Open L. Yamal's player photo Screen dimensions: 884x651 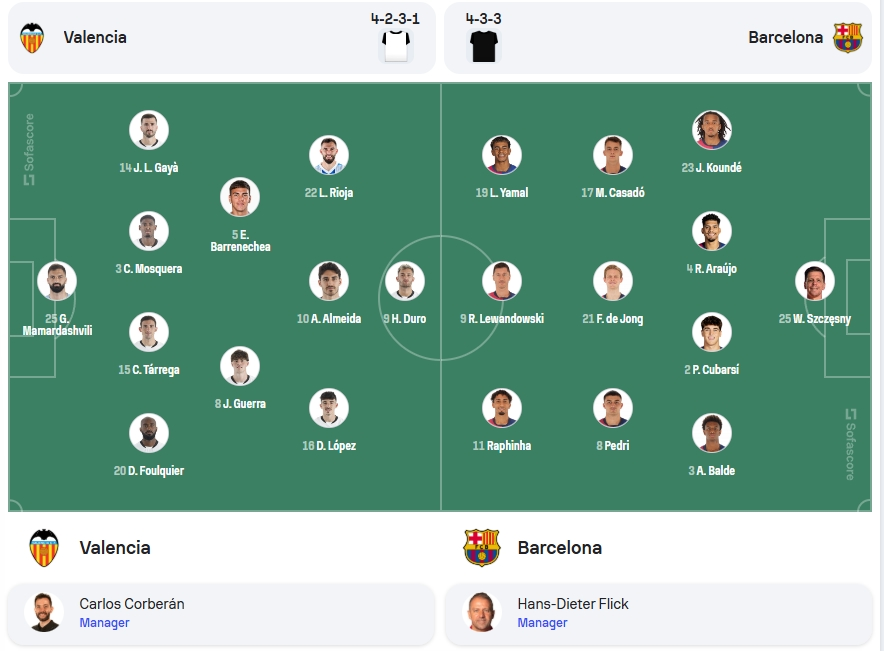coord(502,154)
